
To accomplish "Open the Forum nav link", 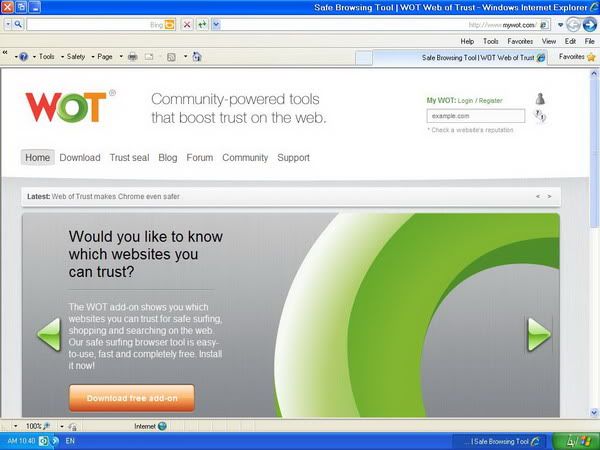I will coord(200,158).
